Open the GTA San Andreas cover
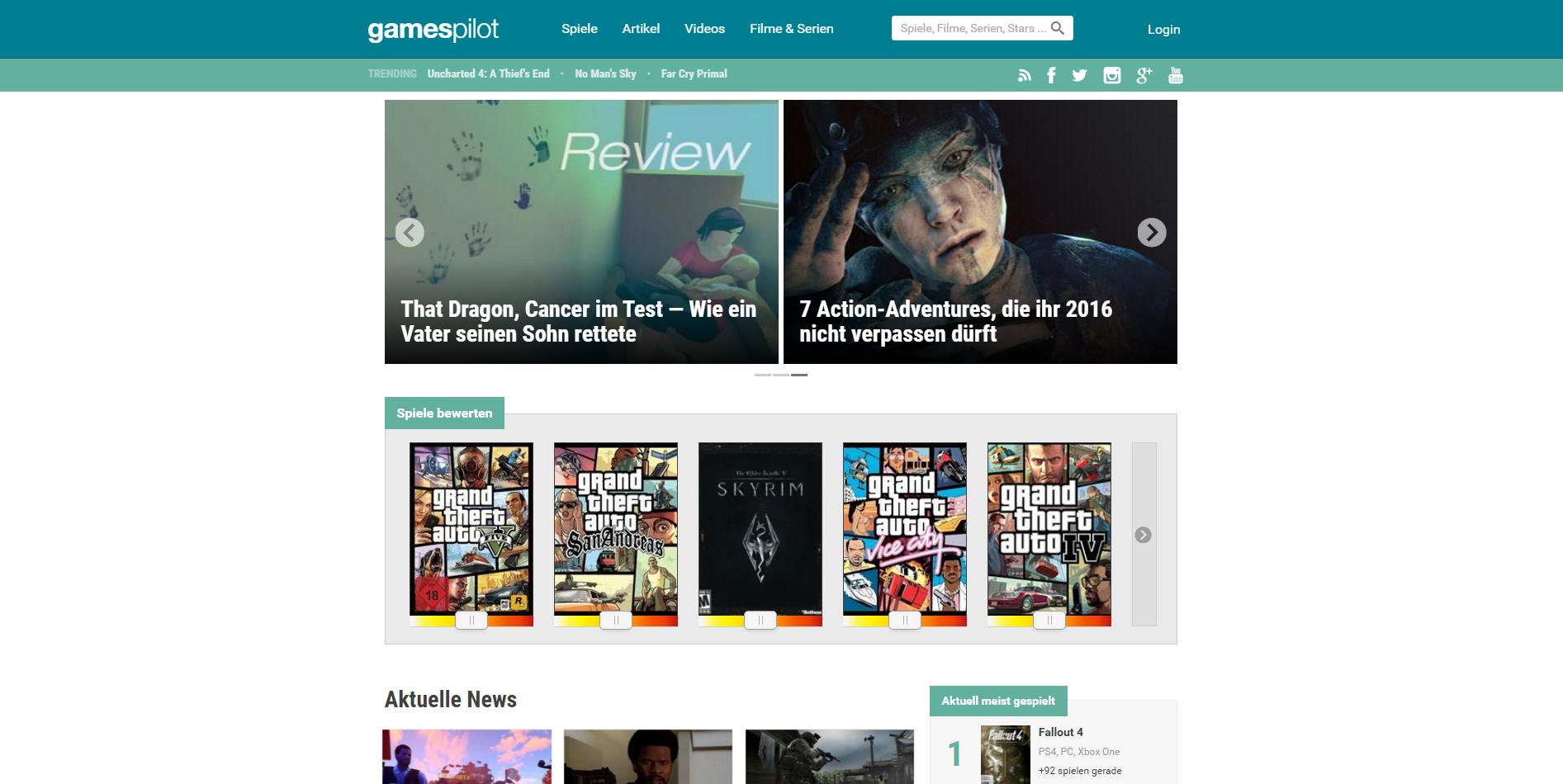This screenshot has width=1563, height=784. coord(616,528)
